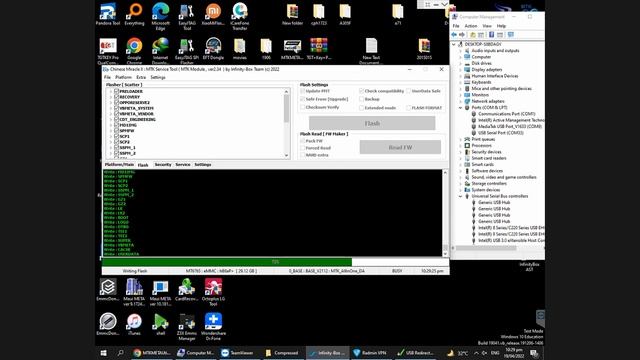The height and width of the screenshot is (360, 640).
Task: Expand the Disk drives node
Action: coord(460,63)
